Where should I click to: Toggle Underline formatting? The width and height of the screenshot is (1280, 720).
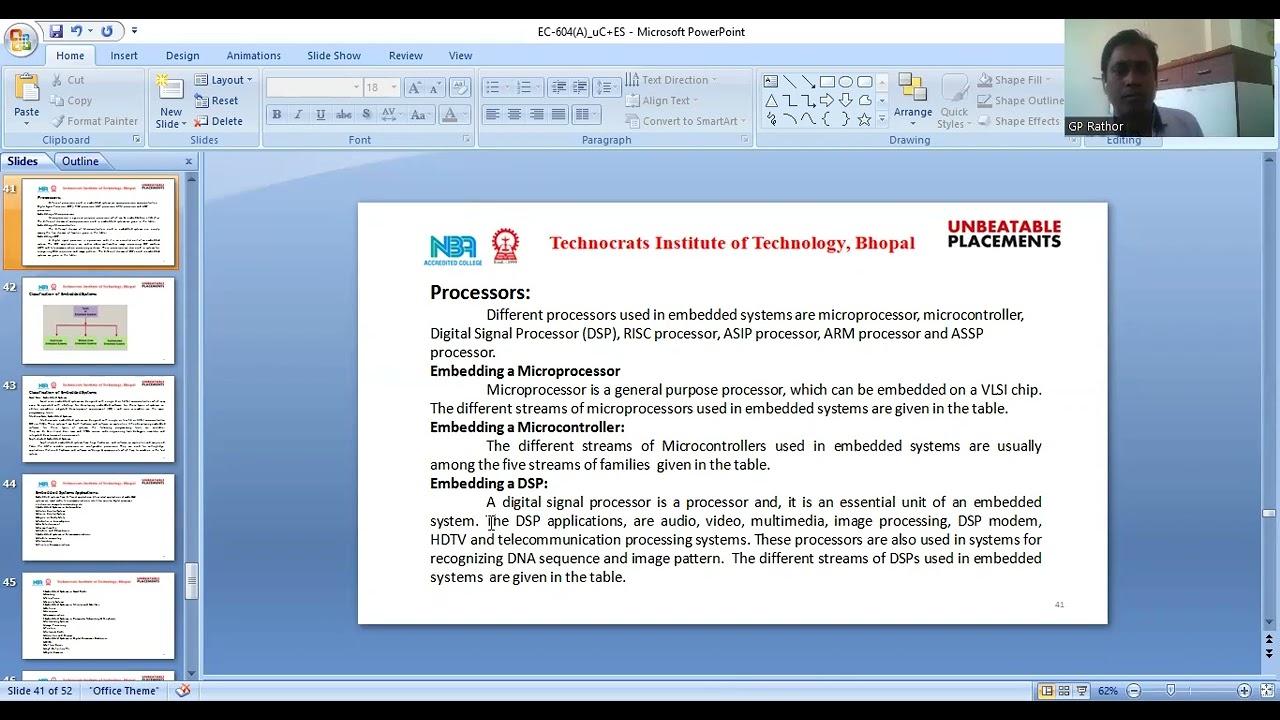pyautogui.click(x=321, y=115)
